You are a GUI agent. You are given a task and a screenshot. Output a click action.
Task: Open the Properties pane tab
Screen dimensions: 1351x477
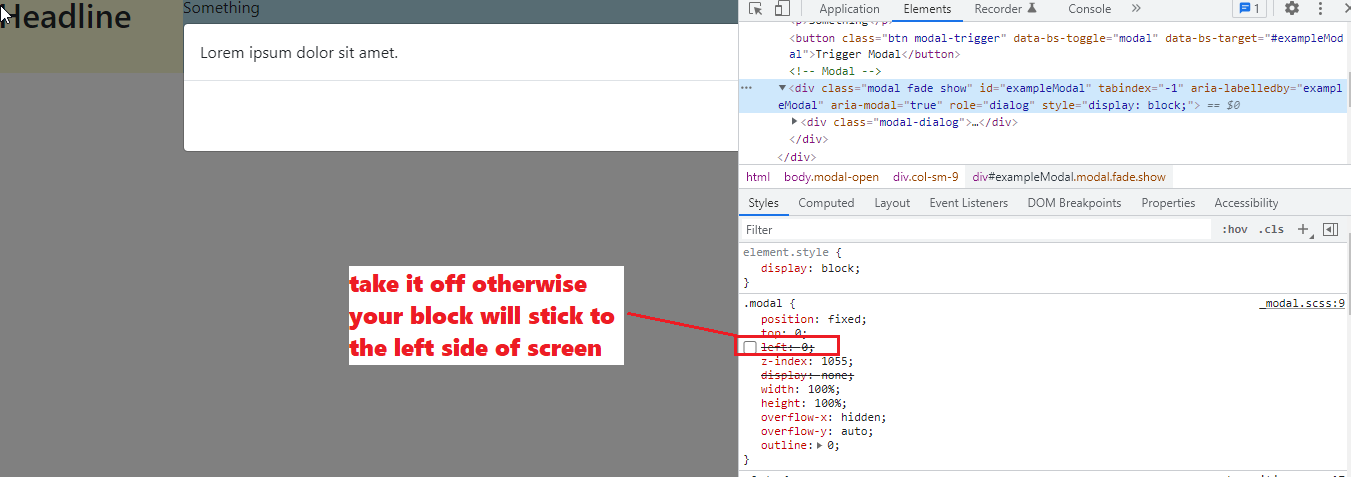[x=1168, y=203]
